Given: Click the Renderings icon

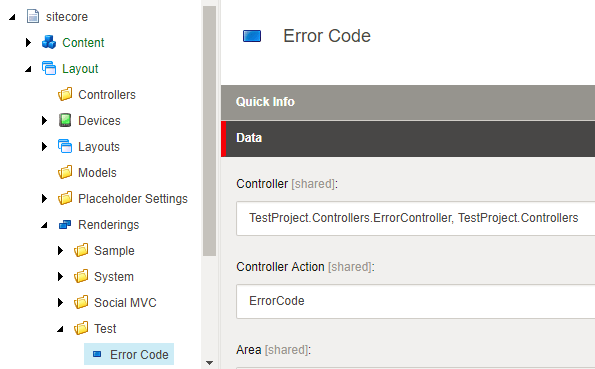Looking at the screenshot, I should click(x=65, y=225).
